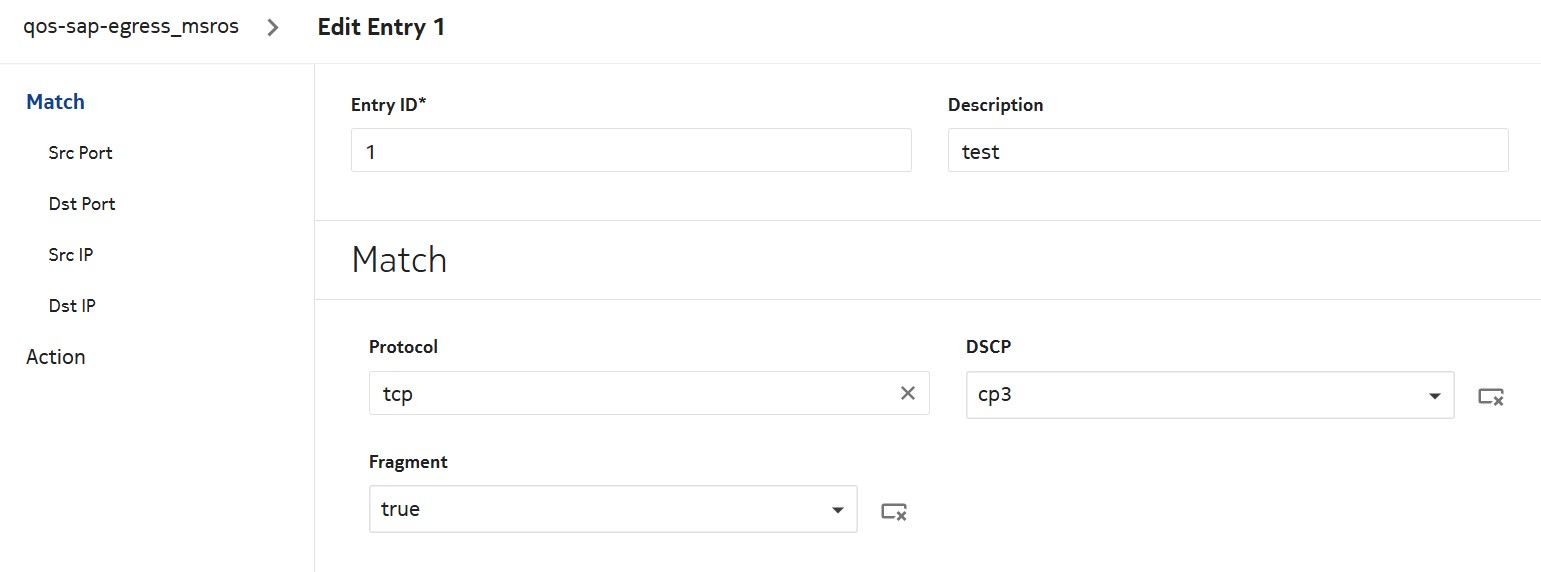Clear the Protocol field with the X icon
Viewport: 1541px width, 572px height.
tap(908, 393)
